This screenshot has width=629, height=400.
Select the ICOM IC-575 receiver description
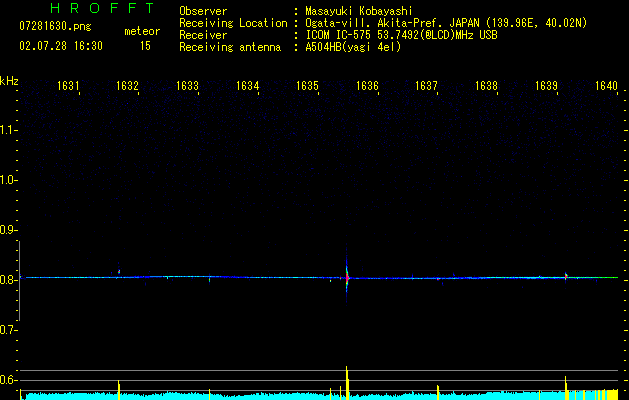point(401,35)
